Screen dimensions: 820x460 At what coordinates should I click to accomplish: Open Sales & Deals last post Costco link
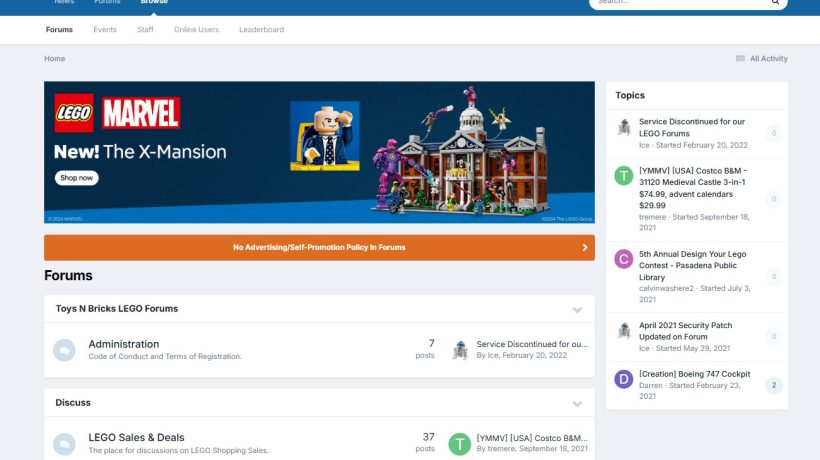click(532, 438)
